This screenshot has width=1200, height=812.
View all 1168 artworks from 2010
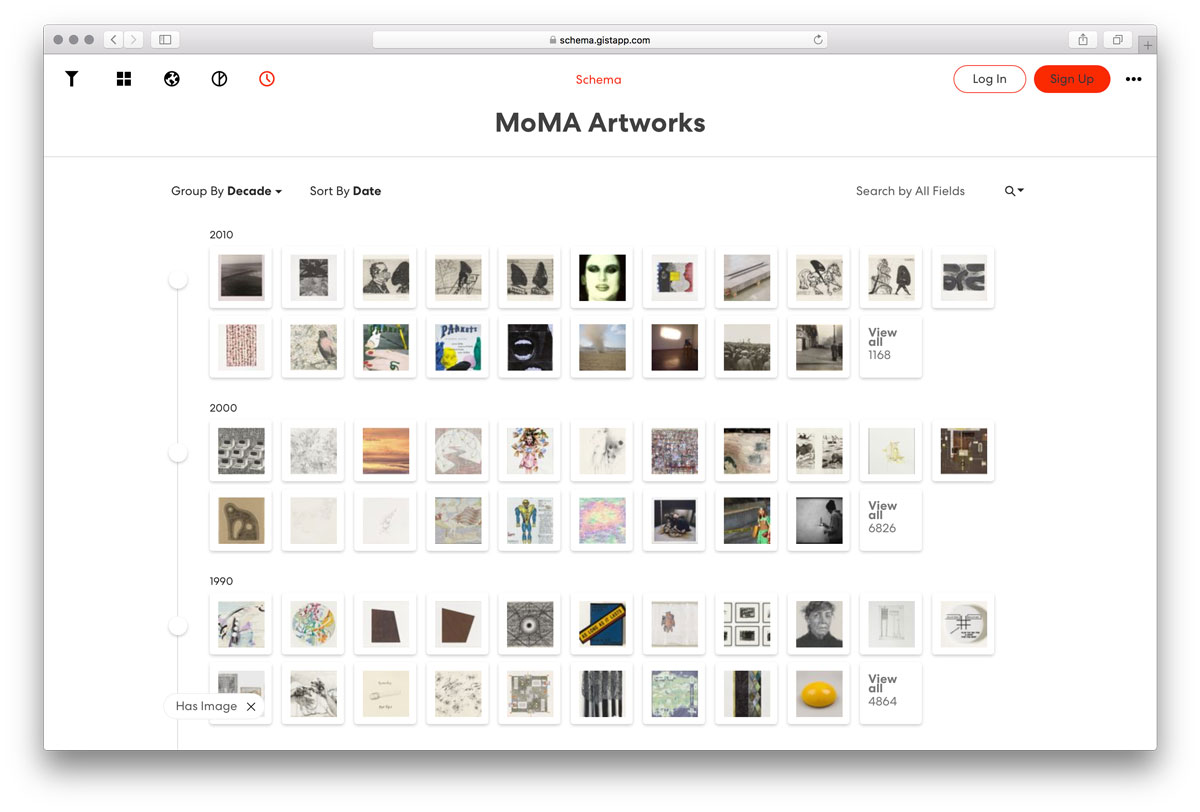pos(891,347)
